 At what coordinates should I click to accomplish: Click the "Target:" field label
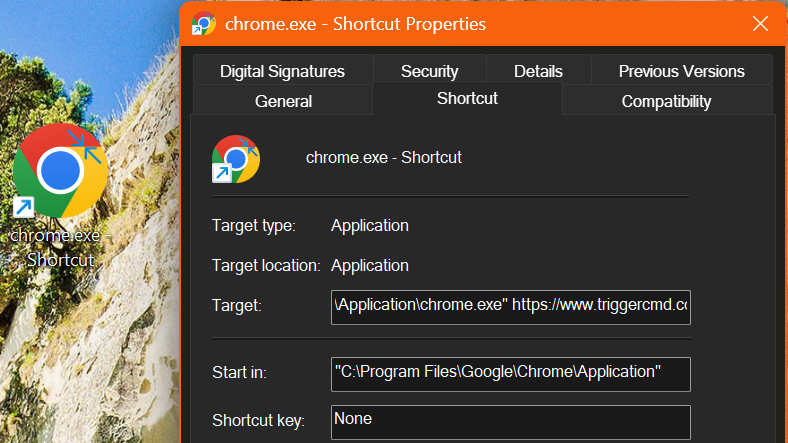click(236, 306)
